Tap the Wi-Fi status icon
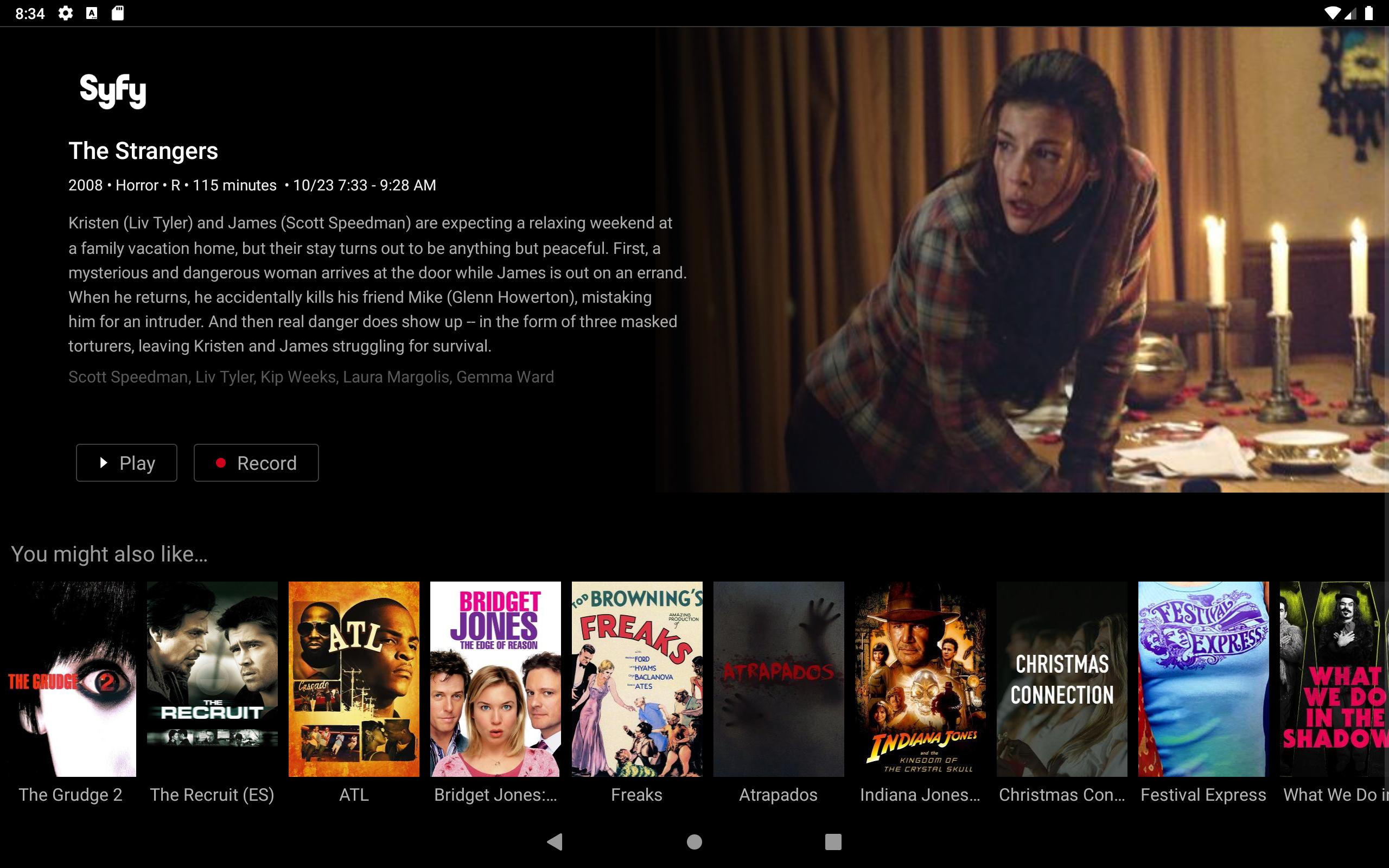Screen dimensions: 1389x868 [1331, 13]
